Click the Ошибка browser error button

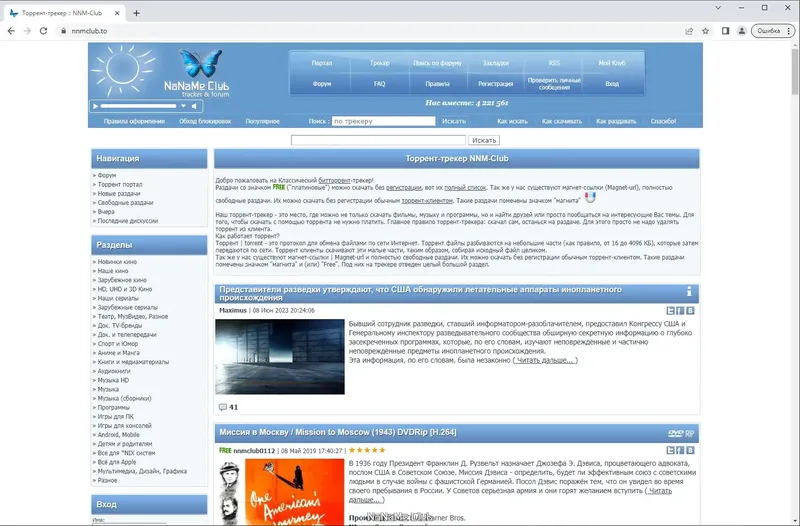tap(773, 31)
